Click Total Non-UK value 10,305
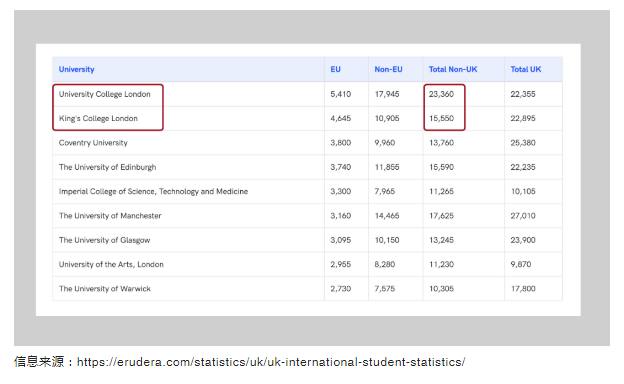 click(441, 288)
